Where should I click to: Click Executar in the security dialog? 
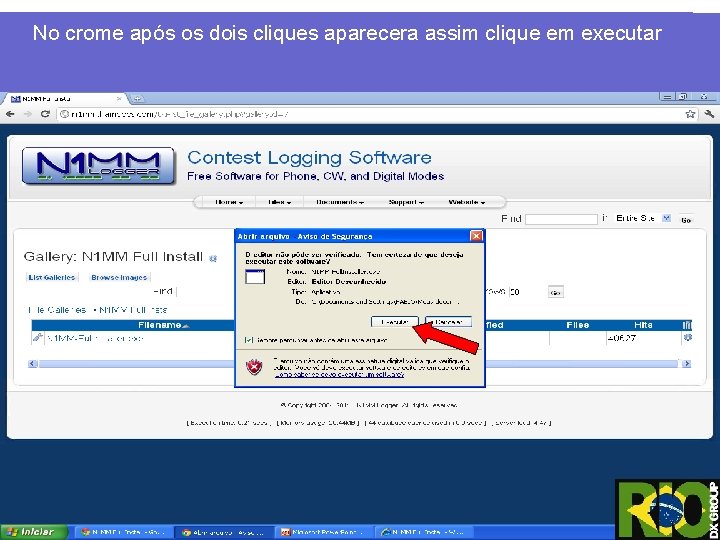tap(395, 322)
